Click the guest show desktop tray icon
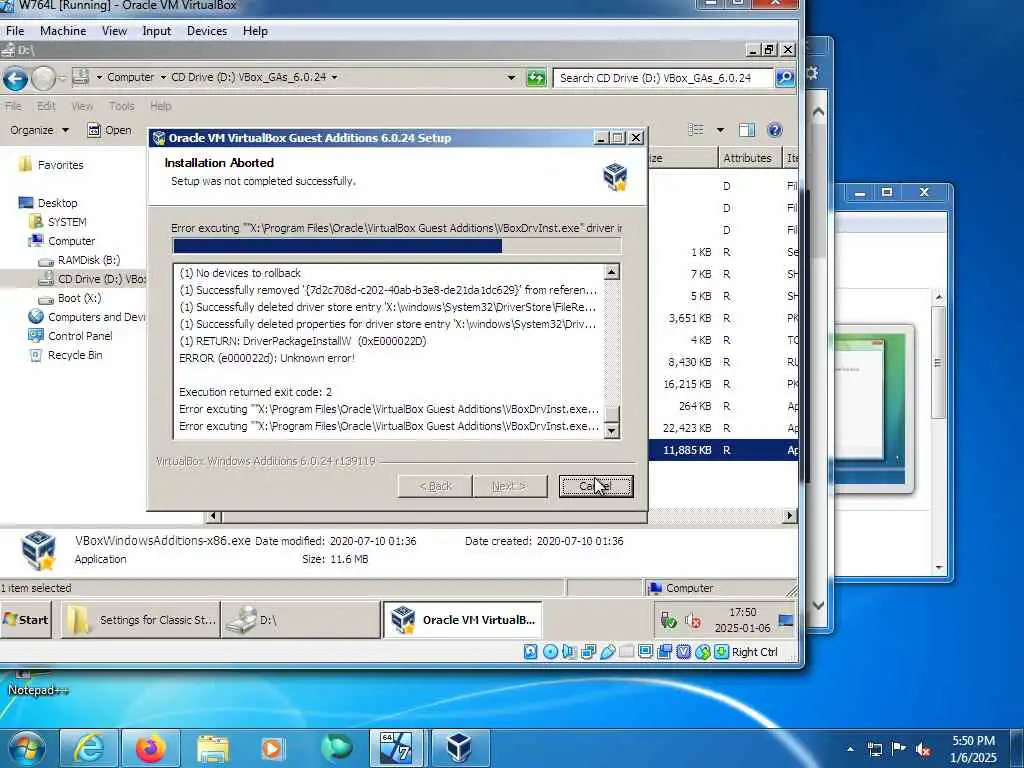Image resolution: width=1024 pixels, height=768 pixels. tap(786, 620)
